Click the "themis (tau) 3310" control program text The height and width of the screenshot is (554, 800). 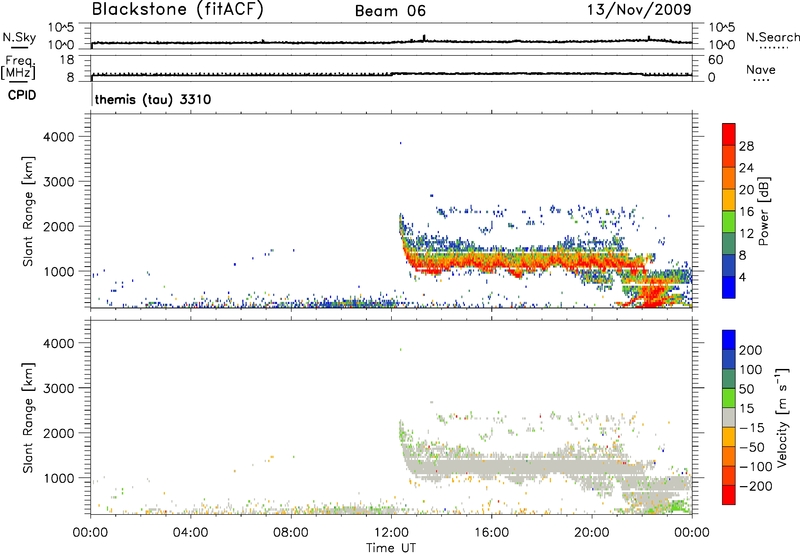tap(153, 99)
